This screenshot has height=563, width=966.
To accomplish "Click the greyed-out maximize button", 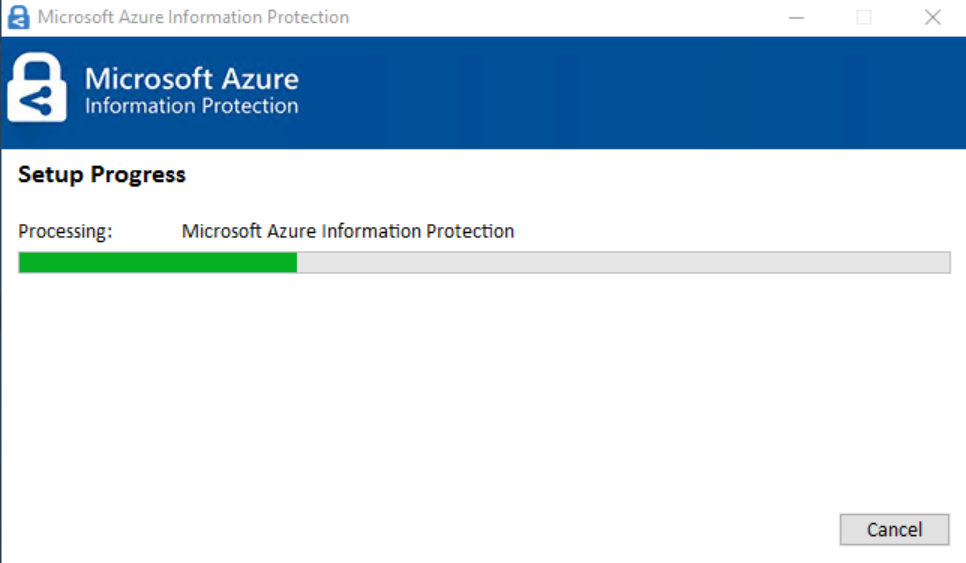I will tap(864, 18).
